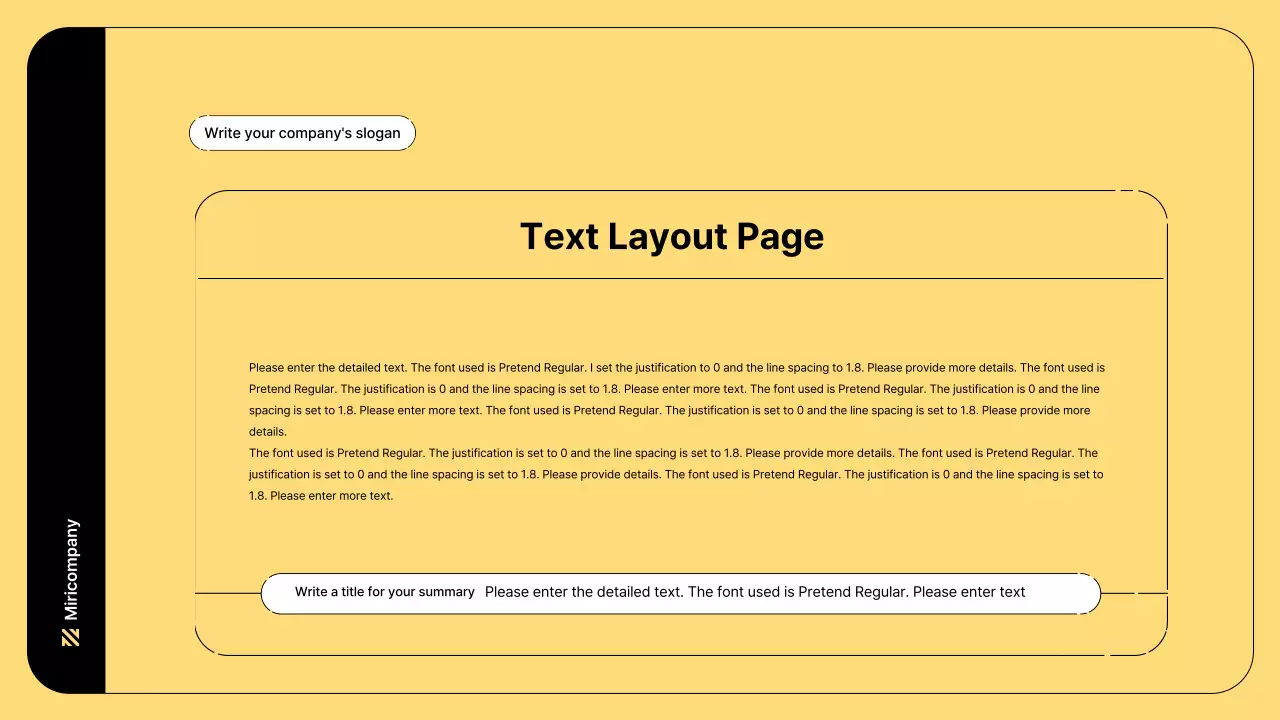
Task: Click the 'Write your company's slogan' pill
Action: tap(302, 132)
